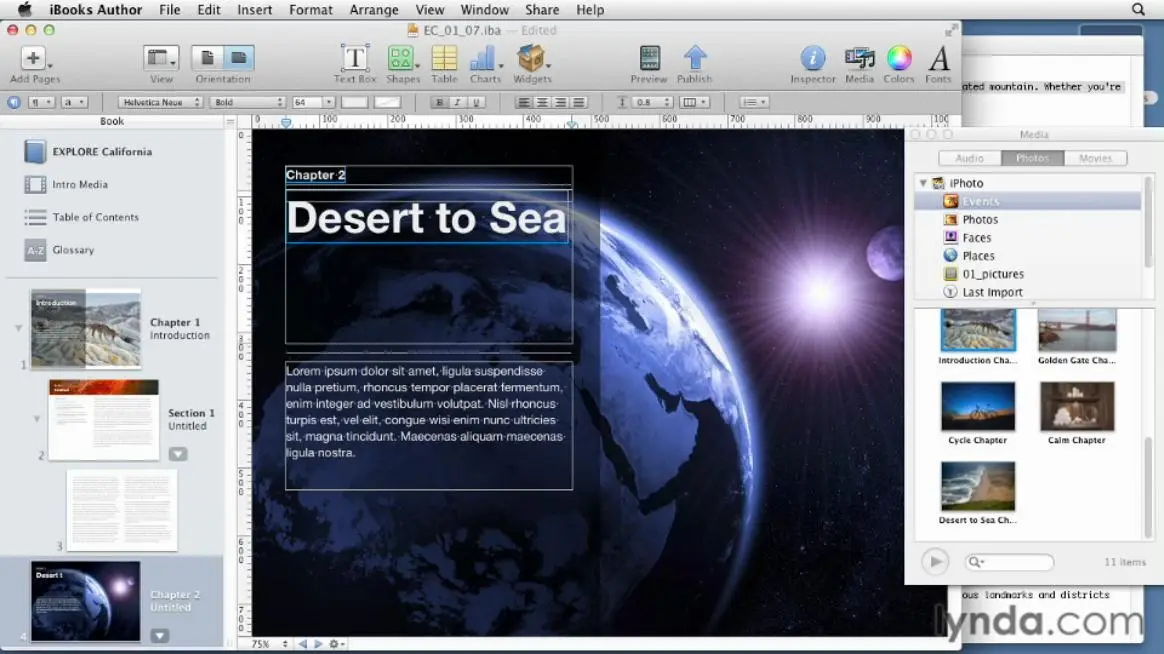Open the Glossary in sidebar

coord(73,250)
